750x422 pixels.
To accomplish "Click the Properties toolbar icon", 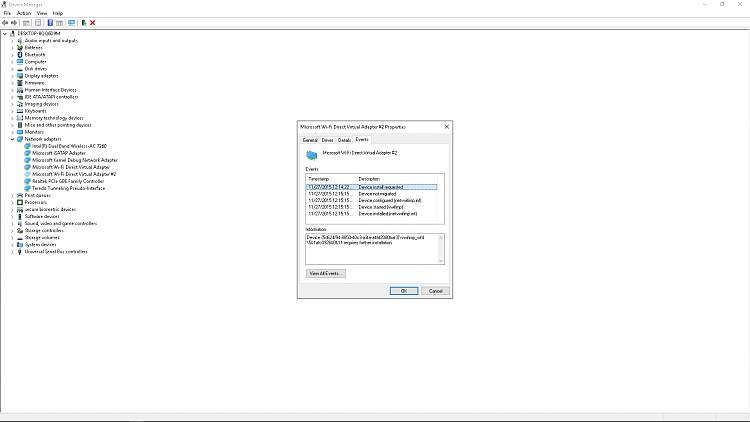I will 38,23.
